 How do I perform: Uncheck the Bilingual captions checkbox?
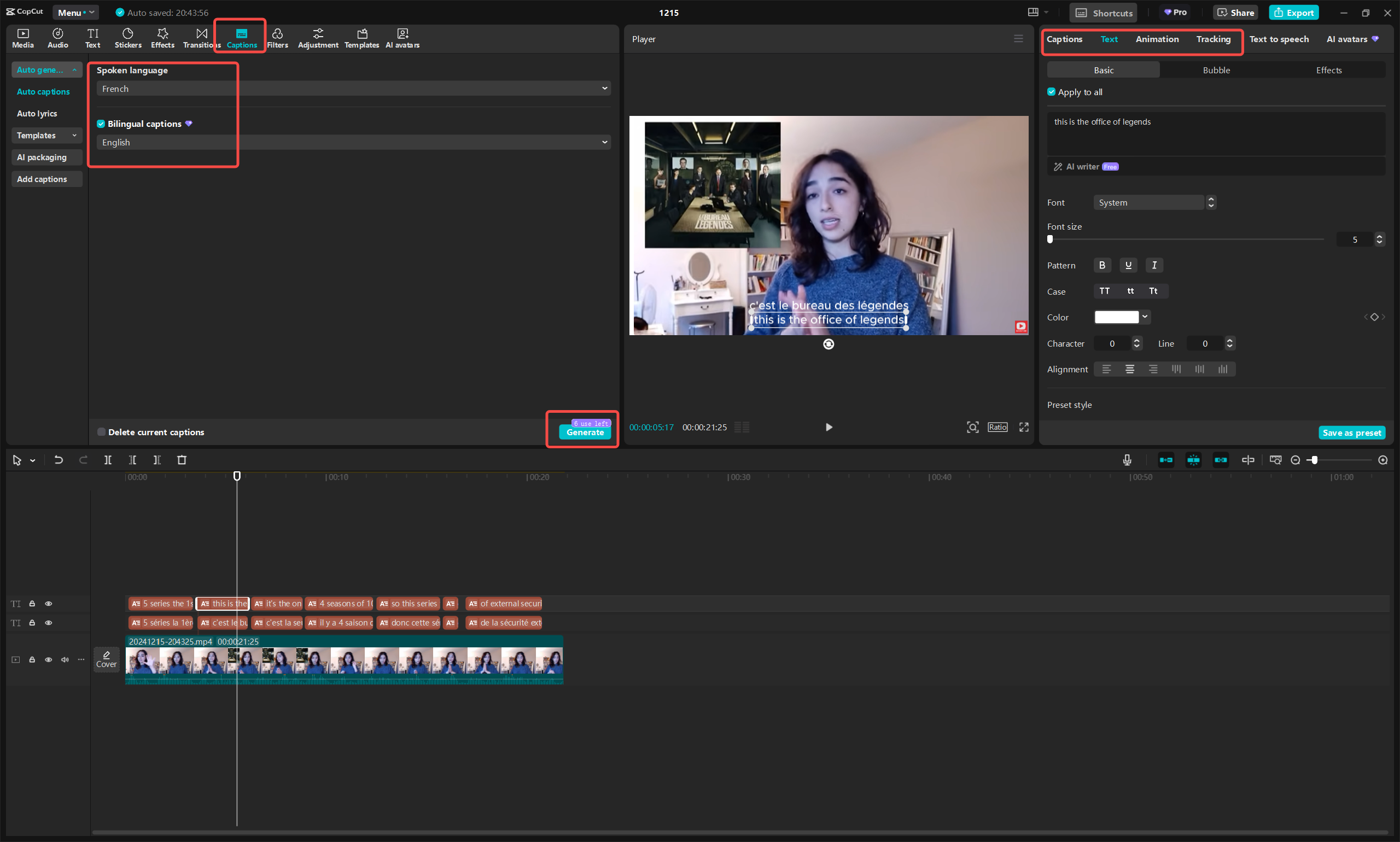(101, 124)
